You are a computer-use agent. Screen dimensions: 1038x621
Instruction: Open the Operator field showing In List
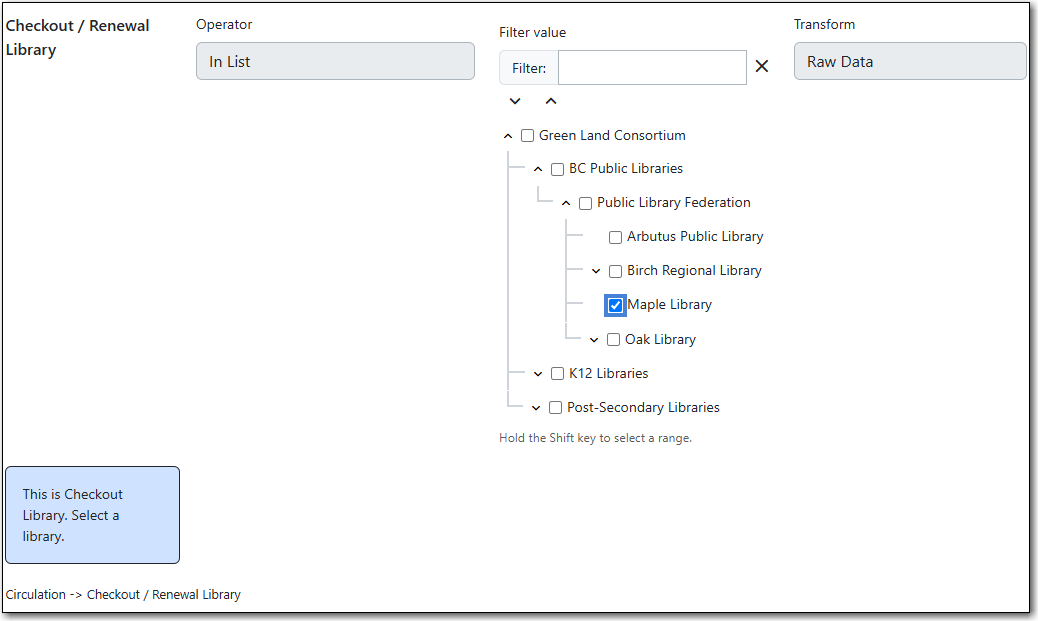(335, 61)
